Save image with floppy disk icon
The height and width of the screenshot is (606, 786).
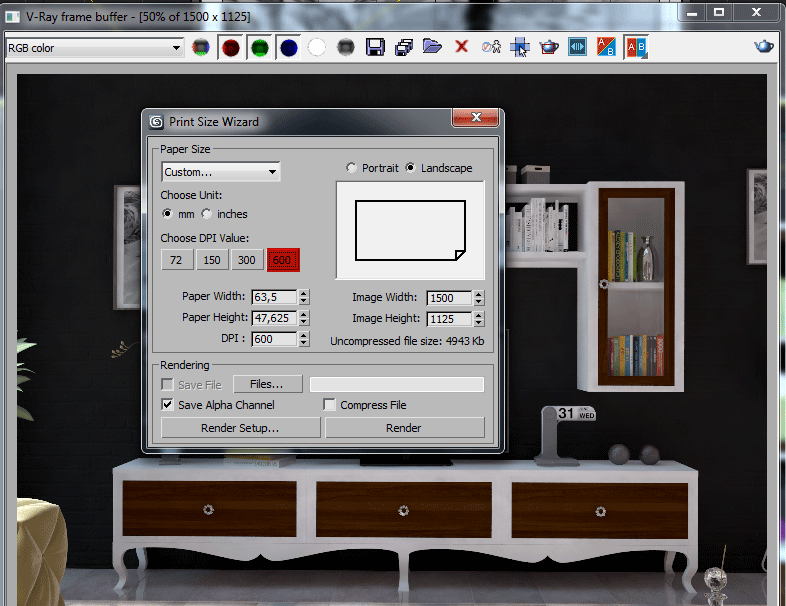point(375,47)
